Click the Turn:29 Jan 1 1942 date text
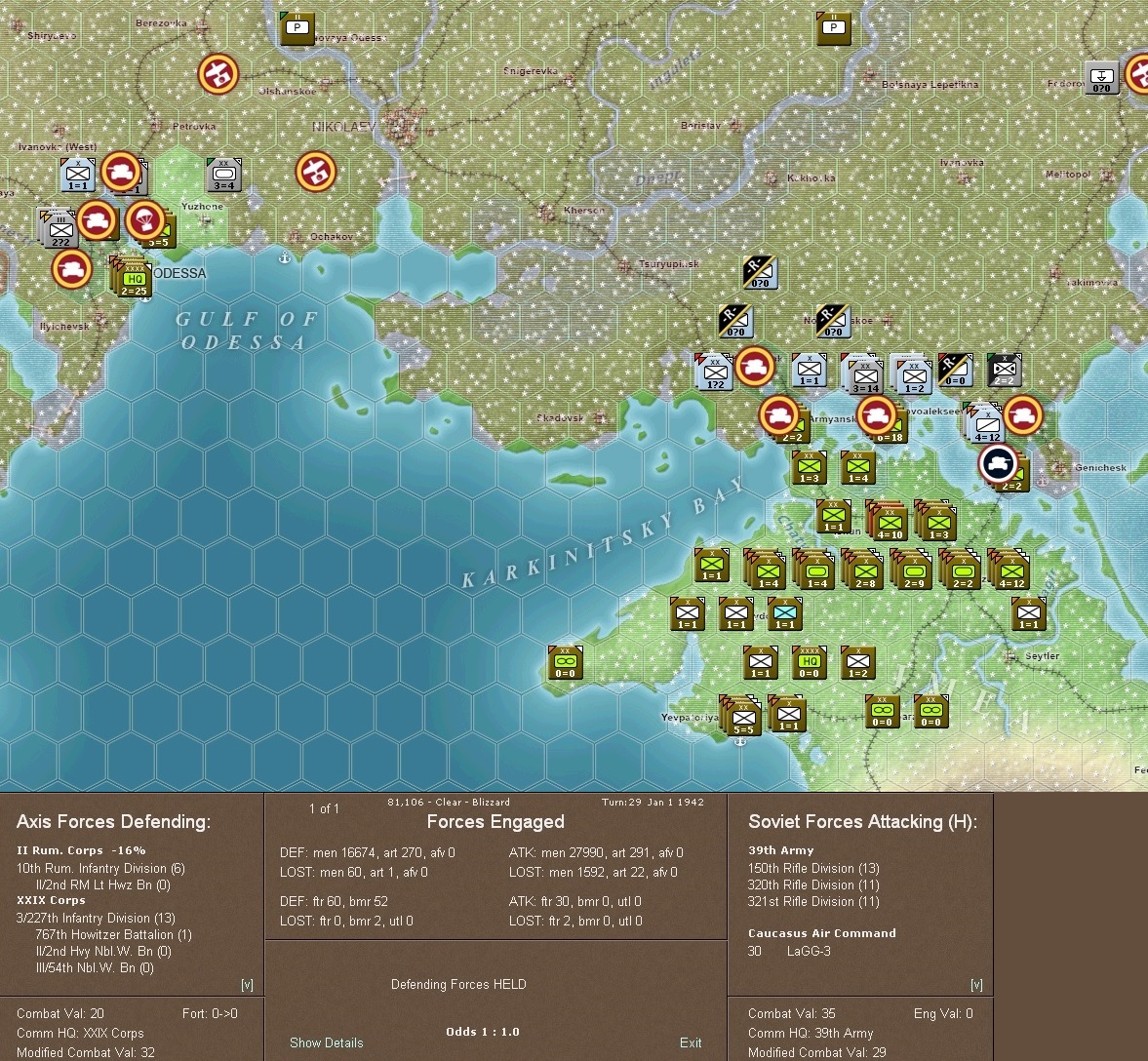This screenshot has width=1148, height=1061. pos(653,802)
